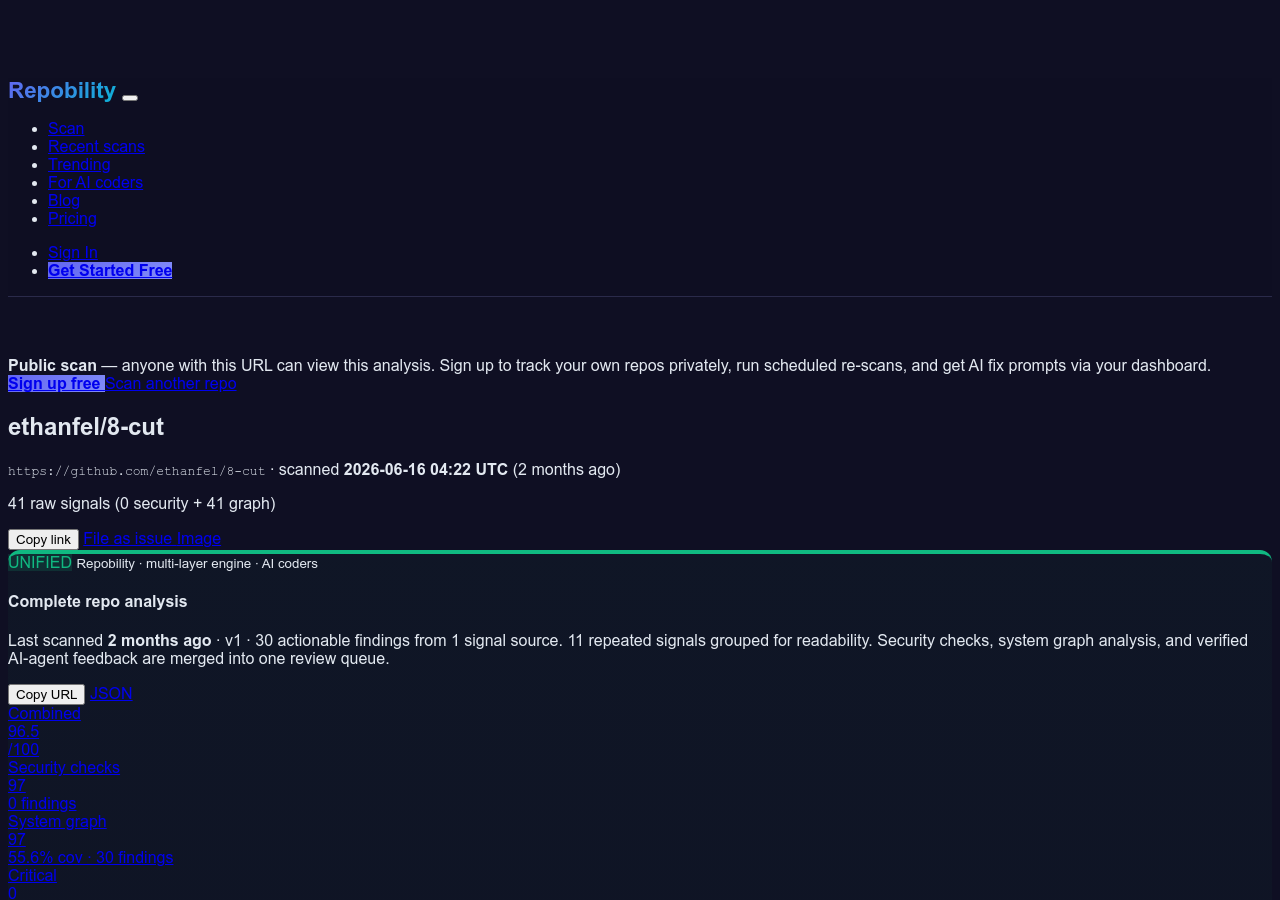Open the JSON link
Image resolution: width=1280 pixels, height=900 pixels.
point(111,693)
